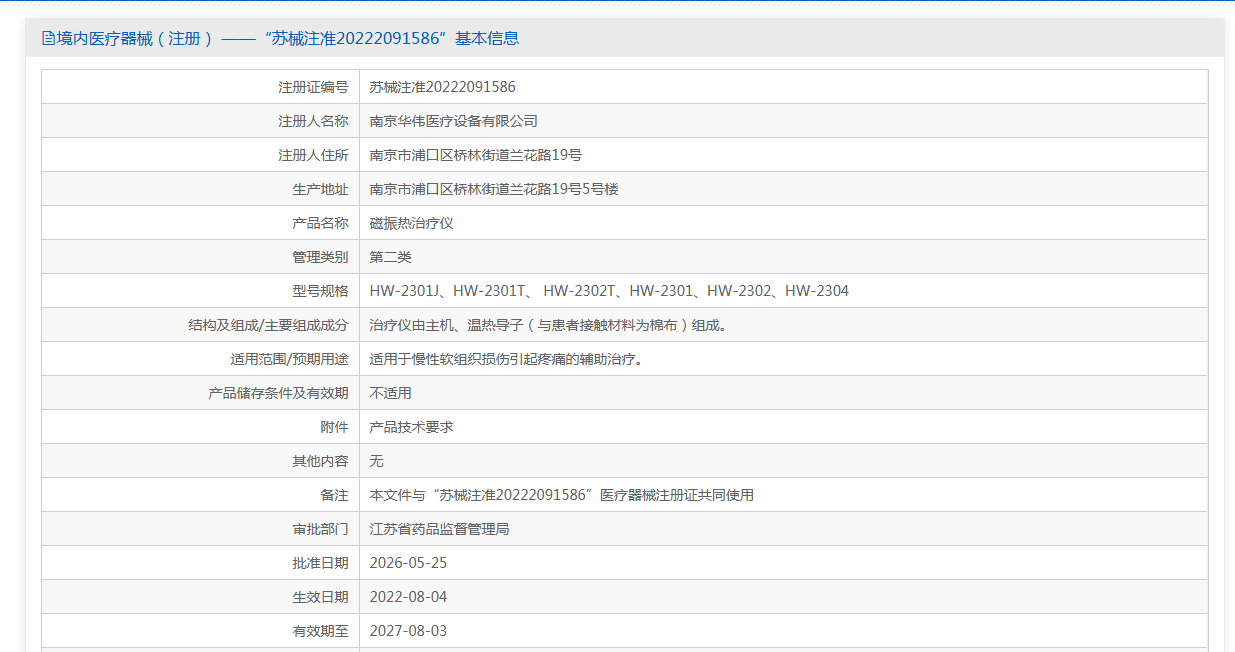Click the 附件 label

(x=334, y=427)
